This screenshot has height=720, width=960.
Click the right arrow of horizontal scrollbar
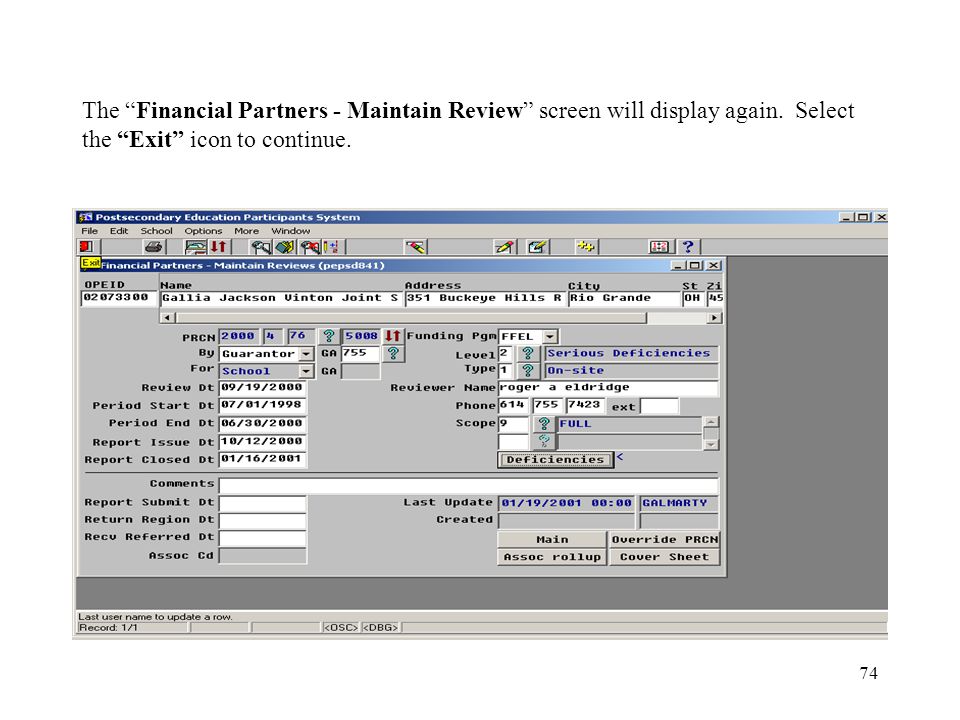[x=714, y=318]
